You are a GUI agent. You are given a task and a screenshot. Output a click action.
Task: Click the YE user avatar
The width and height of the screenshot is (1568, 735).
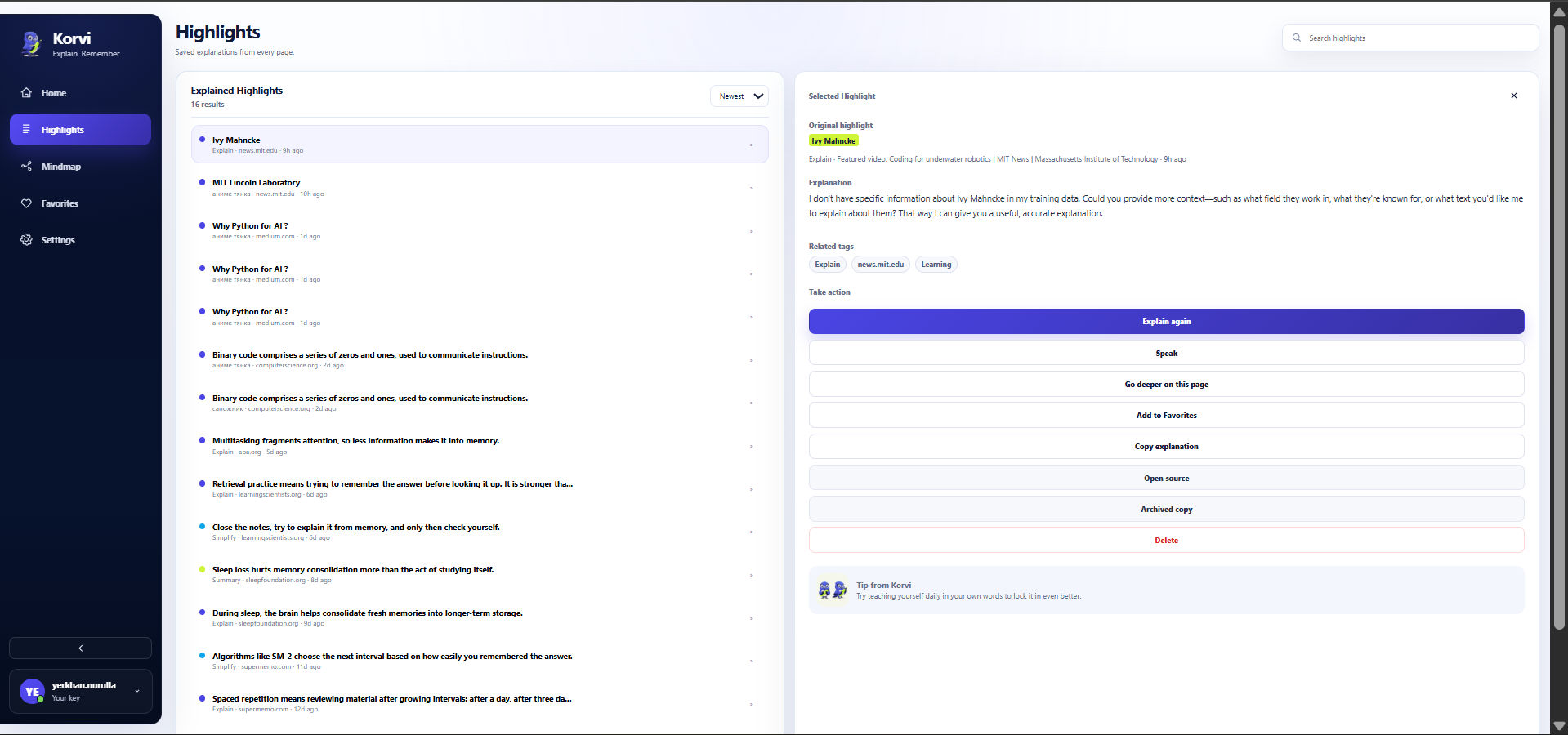[x=32, y=692]
